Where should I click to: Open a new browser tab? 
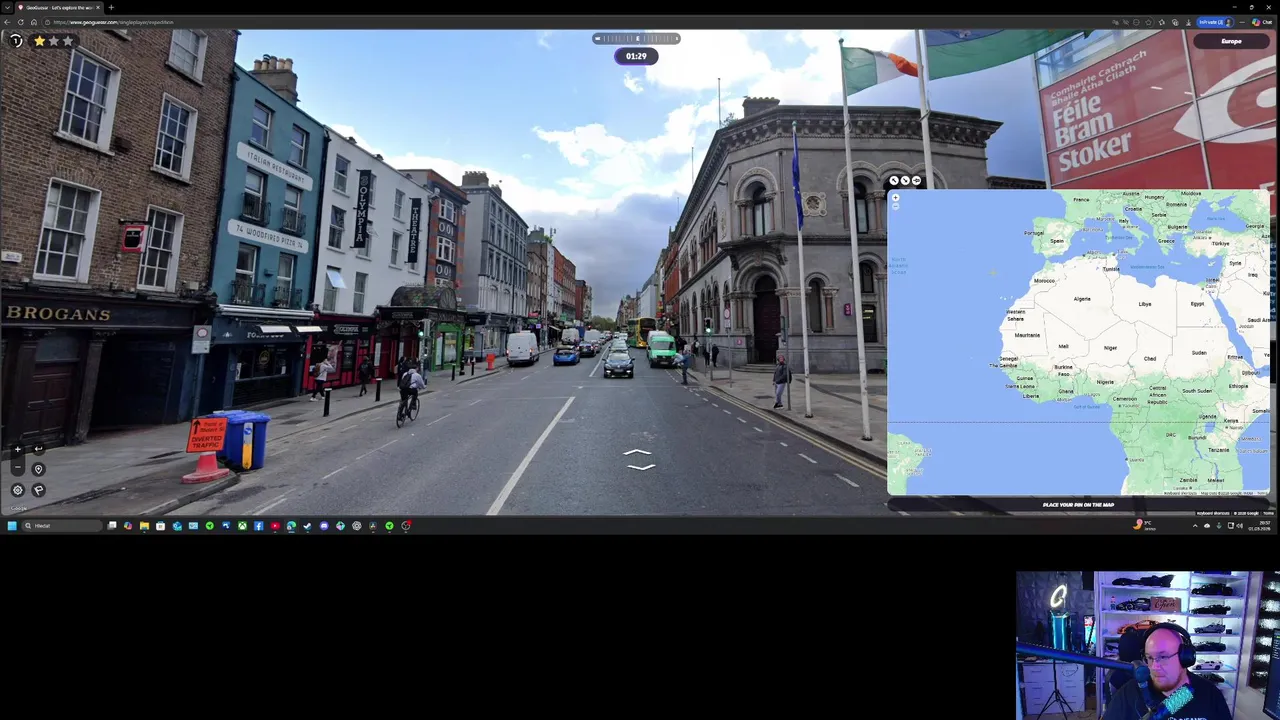[x=111, y=7]
